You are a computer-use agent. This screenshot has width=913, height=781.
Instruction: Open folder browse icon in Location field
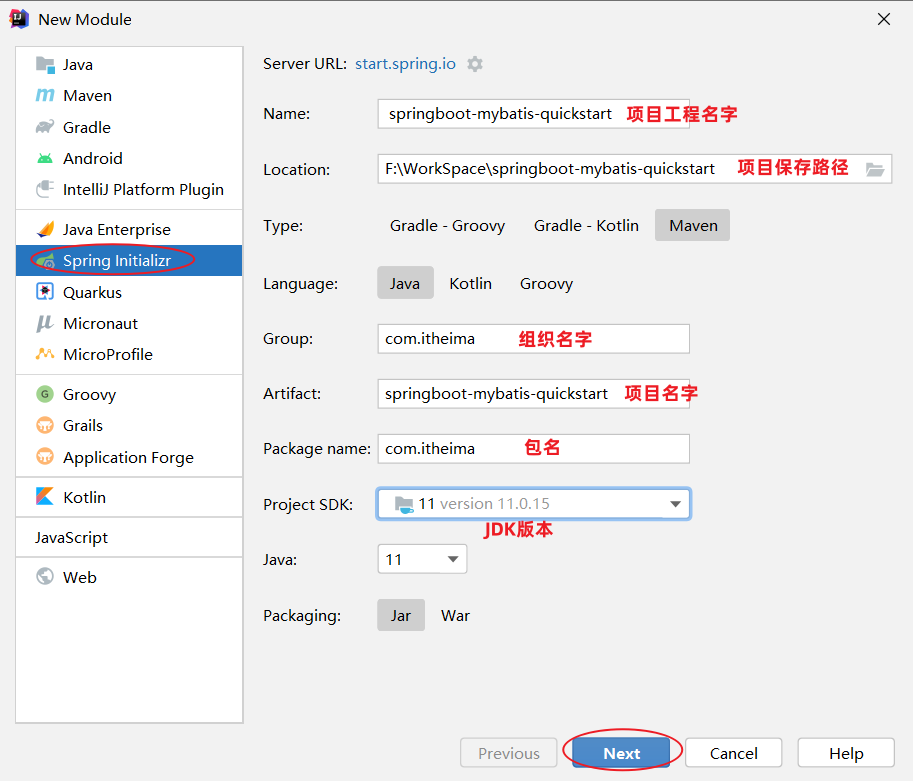click(x=875, y=169)
